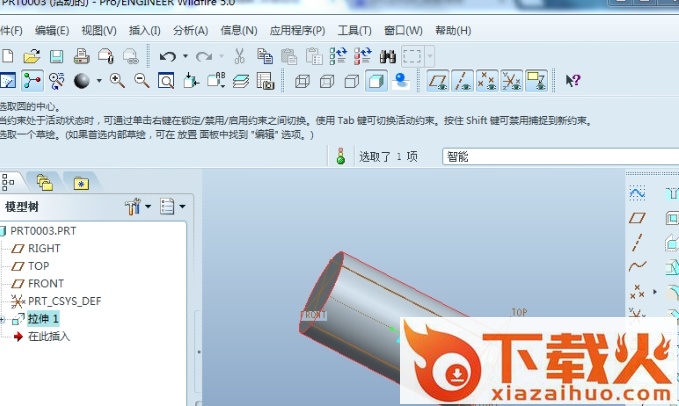Image resolution: width=679 pixels, height=406 pixels.
Task: Expand the 拉伸 1 tree node
Action: pyautogui.click(x=4, y=319)
